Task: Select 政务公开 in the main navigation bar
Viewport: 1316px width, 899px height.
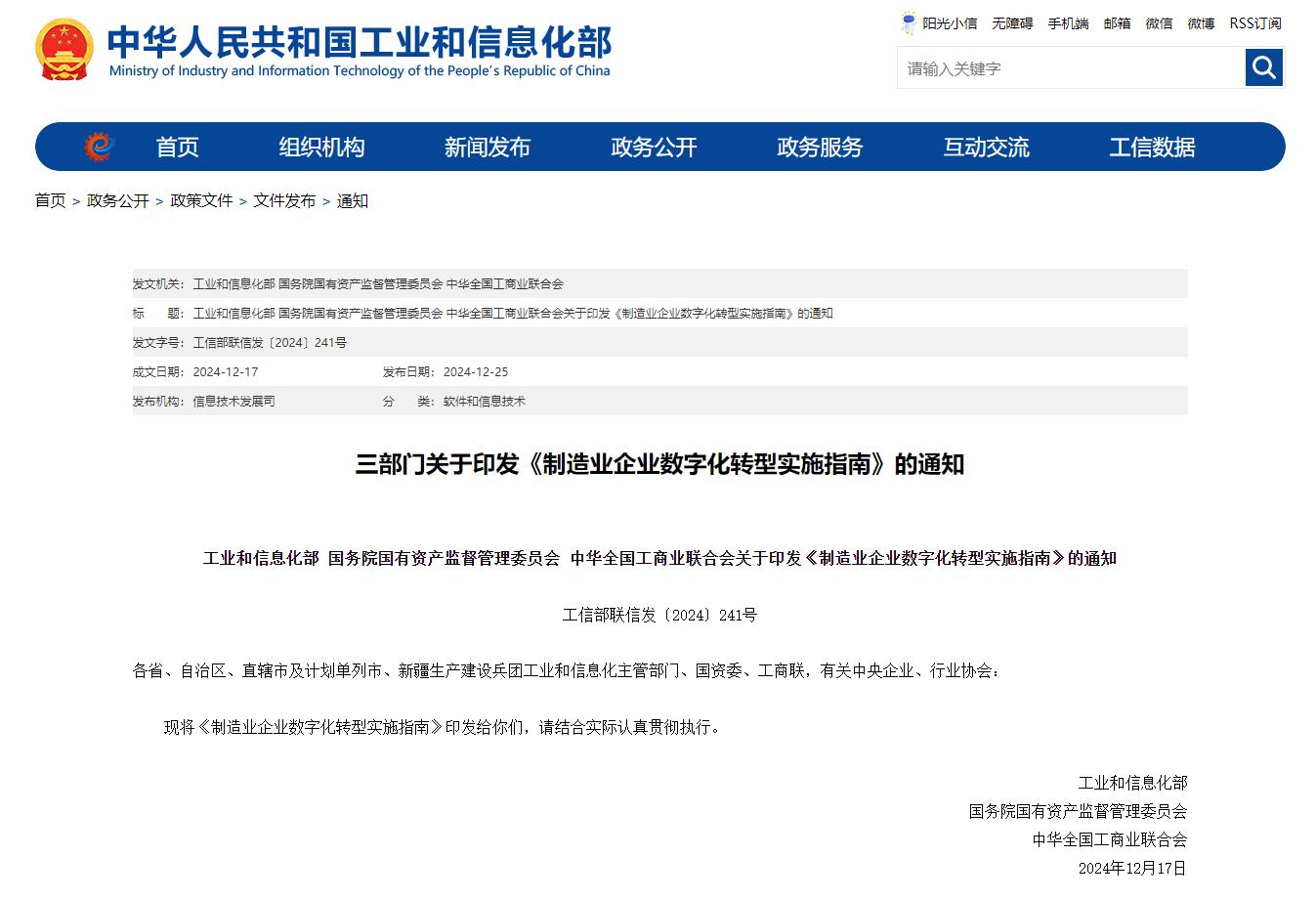Action: tap(654, 147)
